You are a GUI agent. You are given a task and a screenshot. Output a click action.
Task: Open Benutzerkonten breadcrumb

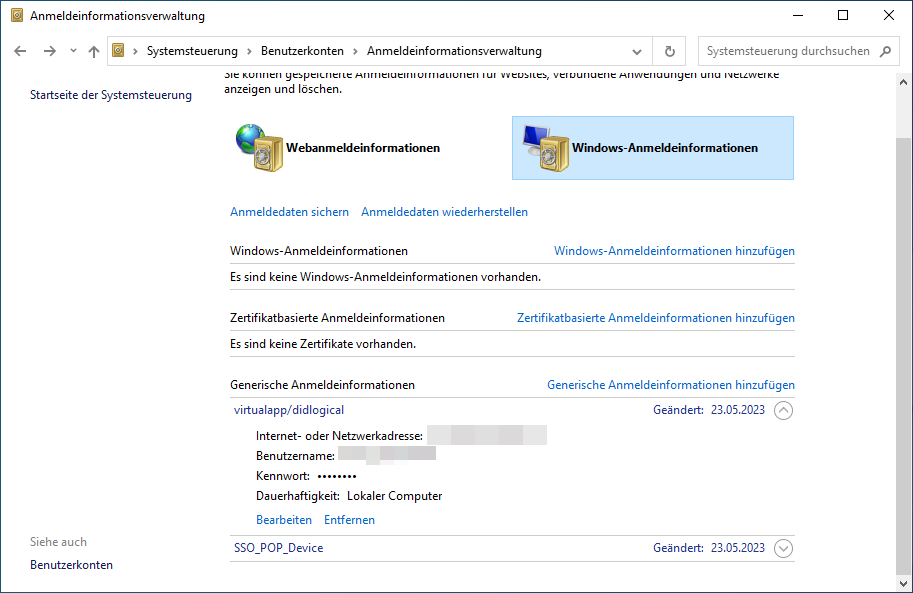click(x=302, y=51)
